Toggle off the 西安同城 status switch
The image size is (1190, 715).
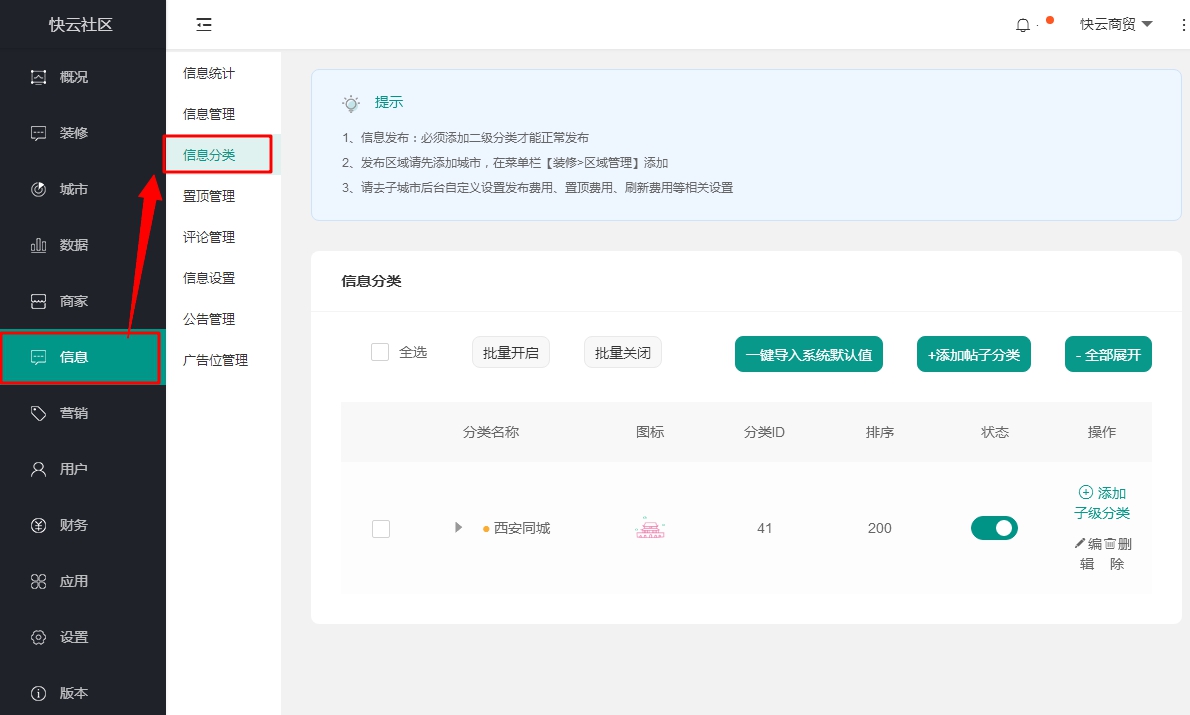point(994,528)
